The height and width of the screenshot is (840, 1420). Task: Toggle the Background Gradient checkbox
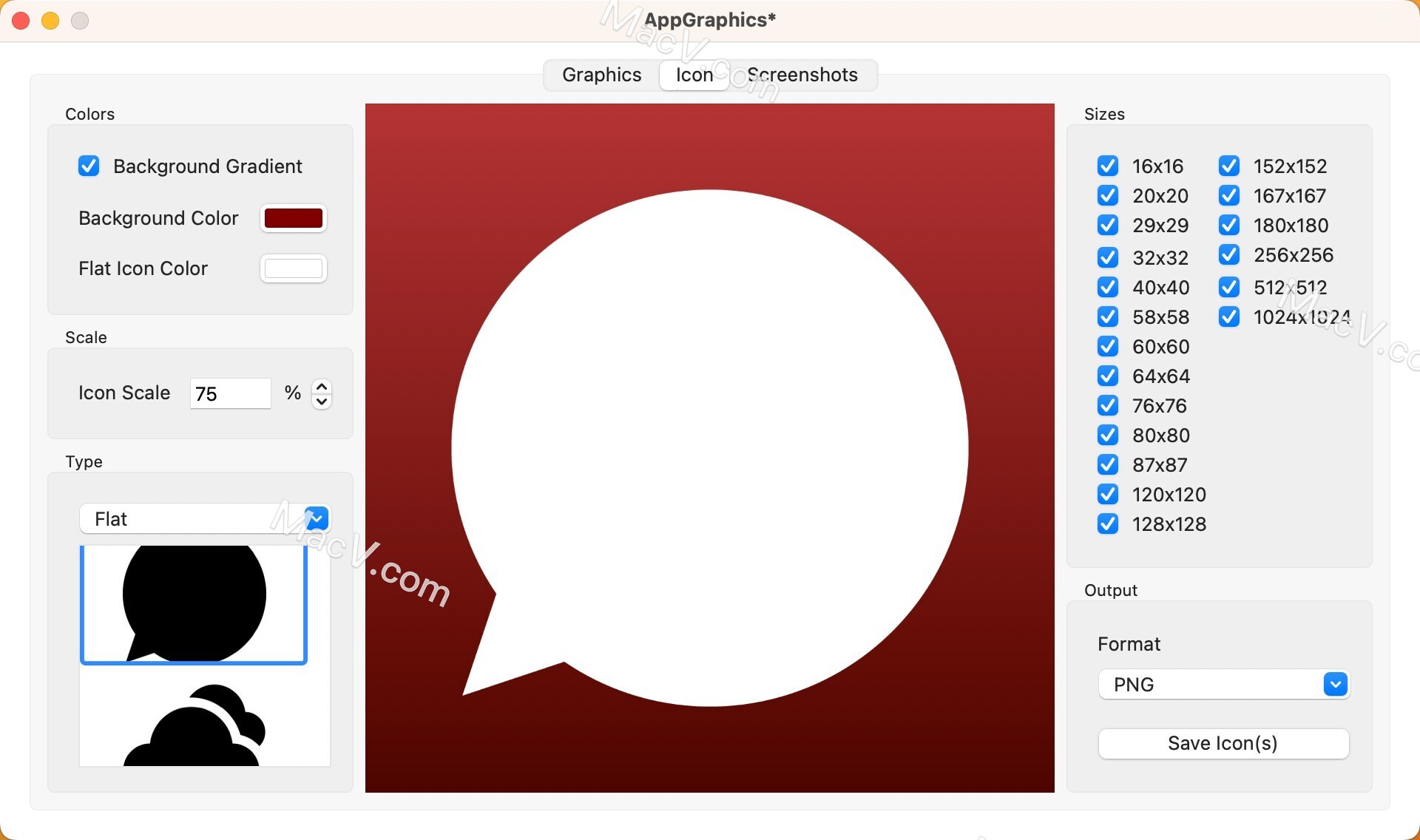(89, 166)
